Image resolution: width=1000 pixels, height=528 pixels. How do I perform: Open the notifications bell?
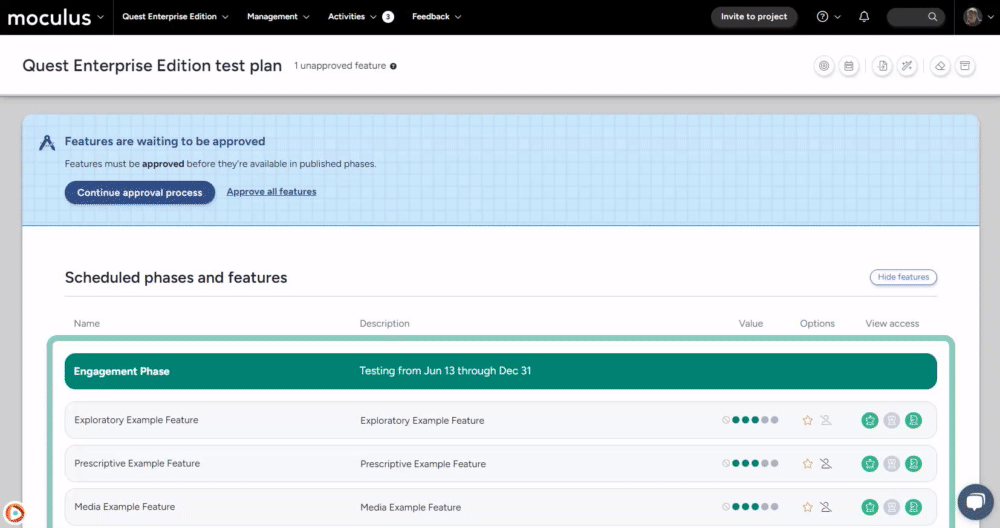[x=864, y=17]
